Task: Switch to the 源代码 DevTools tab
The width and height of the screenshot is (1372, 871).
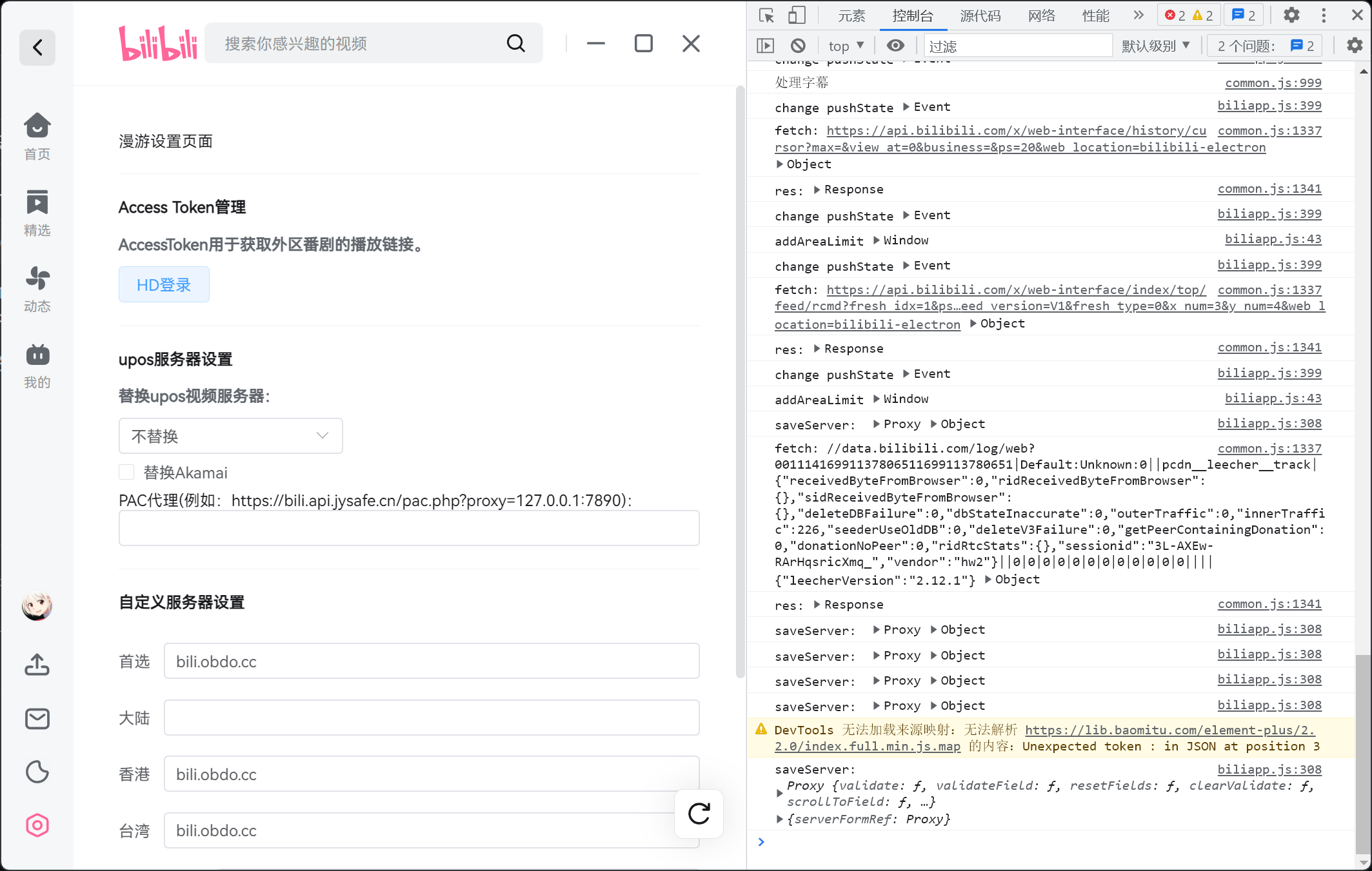Action: point(980,15)
